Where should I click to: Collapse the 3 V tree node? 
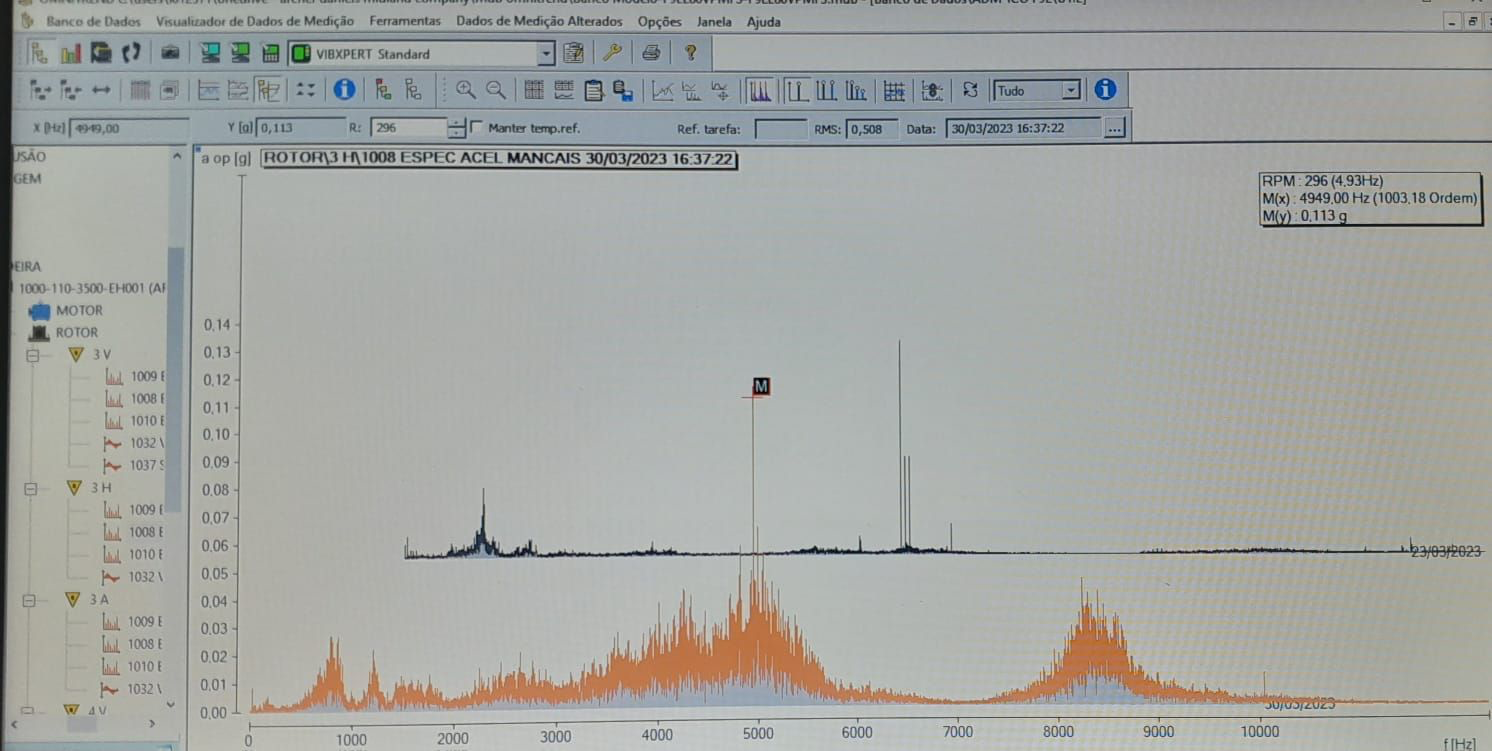coord(32,355)
